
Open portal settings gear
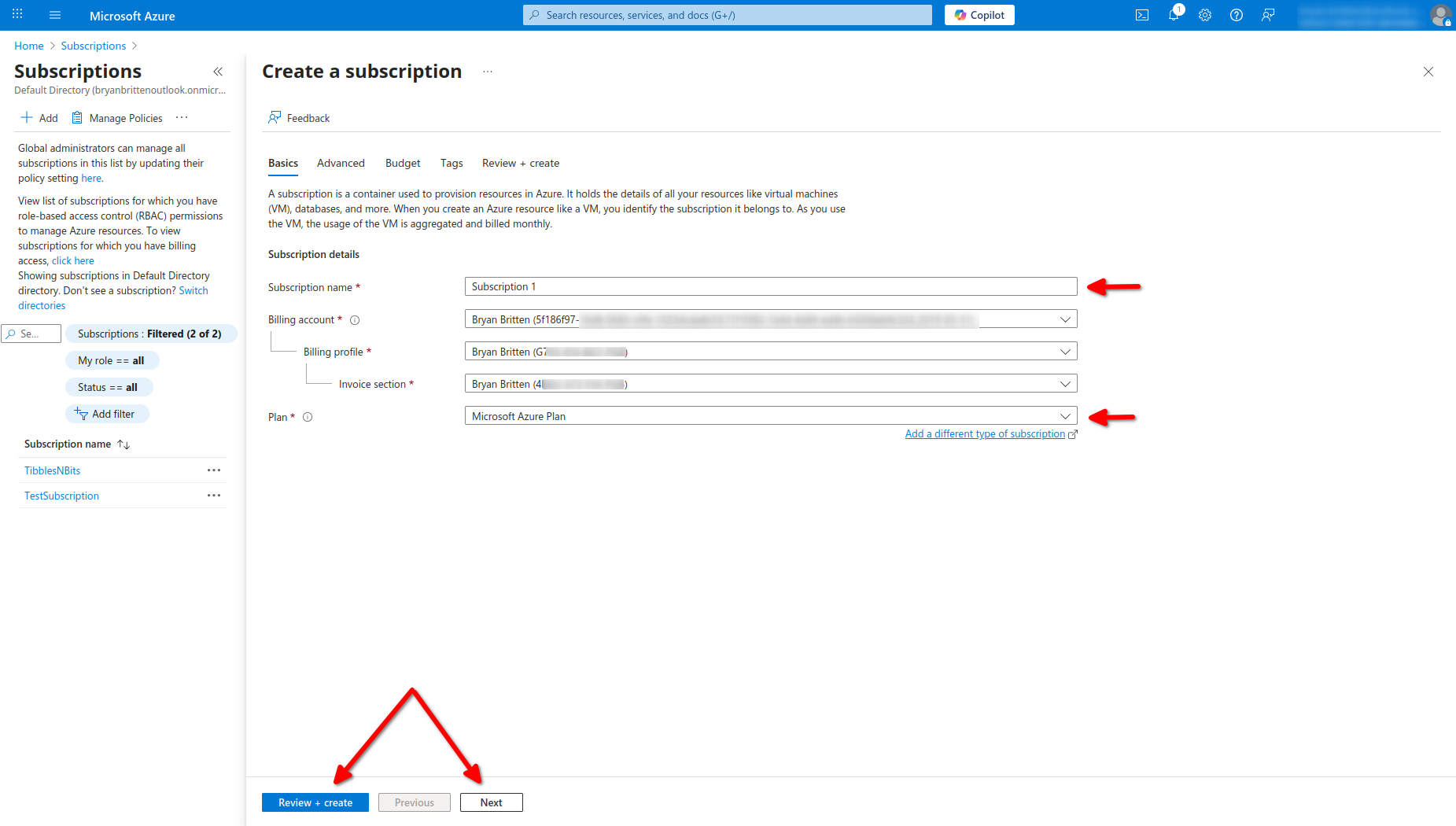click(x=1205, y=15)
